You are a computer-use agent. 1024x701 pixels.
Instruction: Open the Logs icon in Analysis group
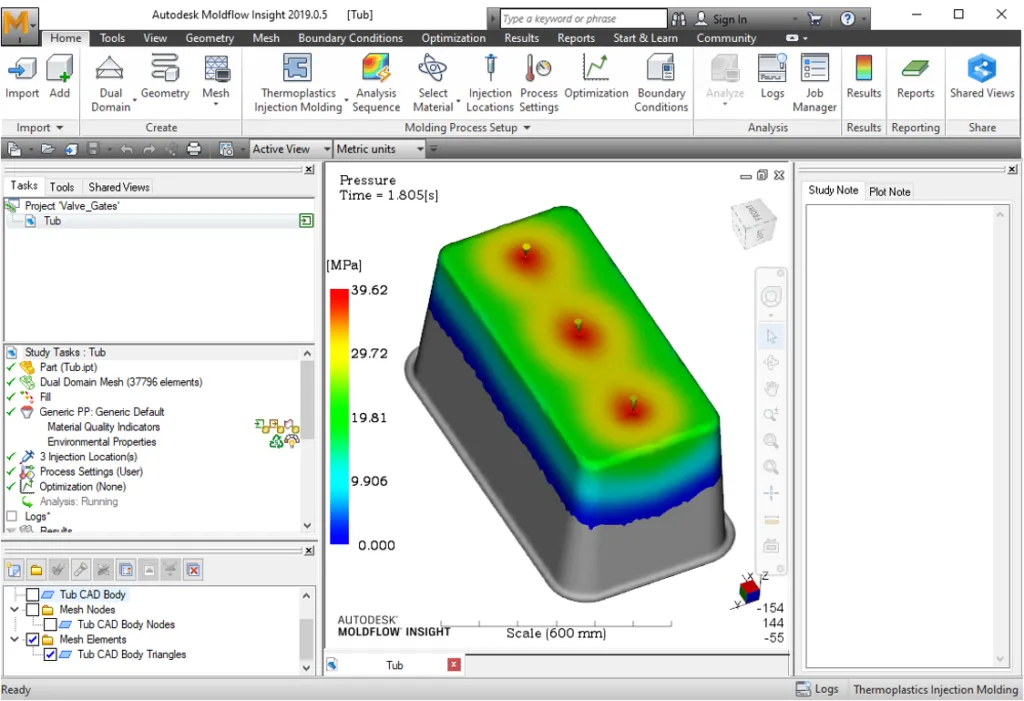[772, 76]
